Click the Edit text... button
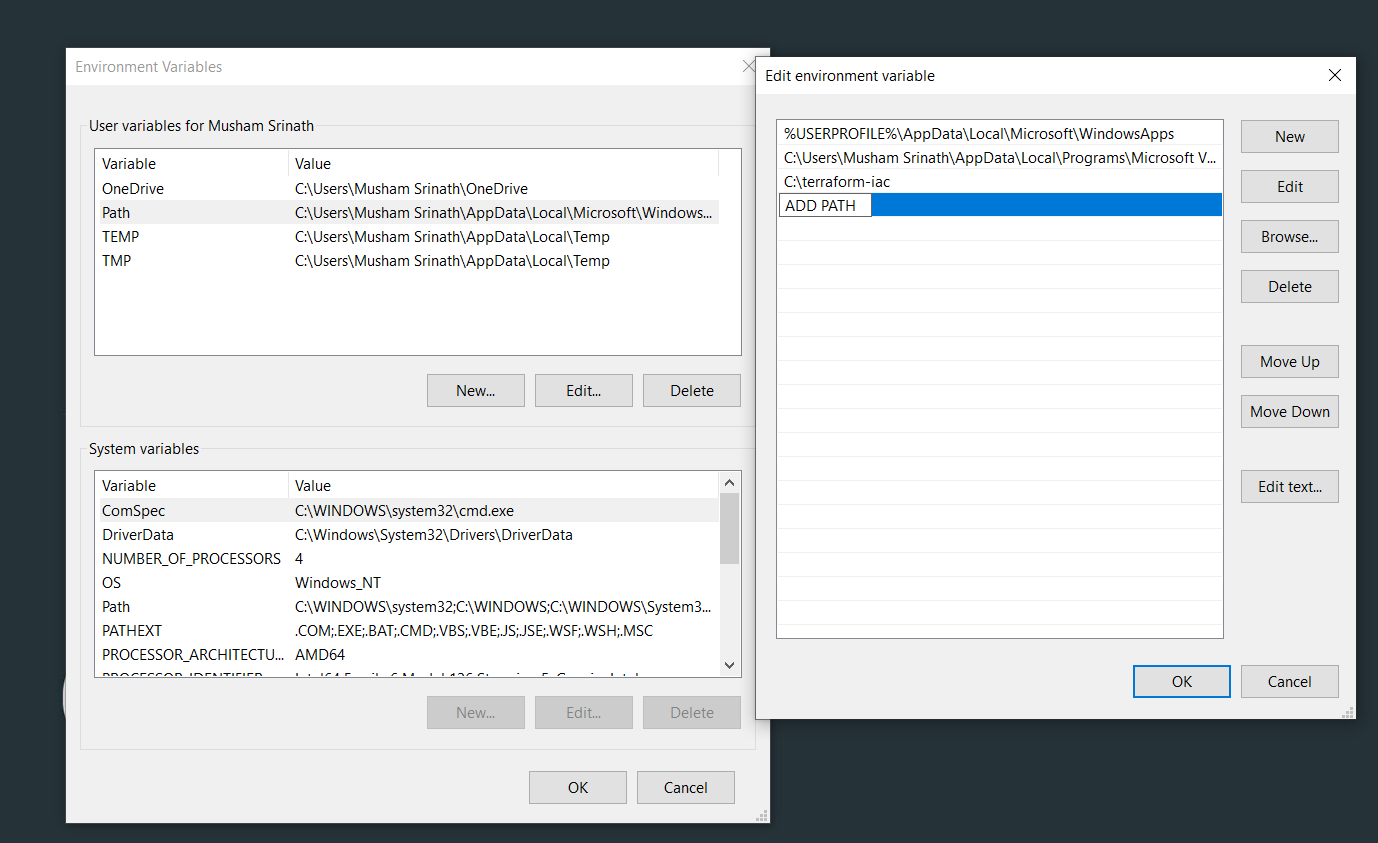The image size is (1378, 843). click(x=1289, y=487)
